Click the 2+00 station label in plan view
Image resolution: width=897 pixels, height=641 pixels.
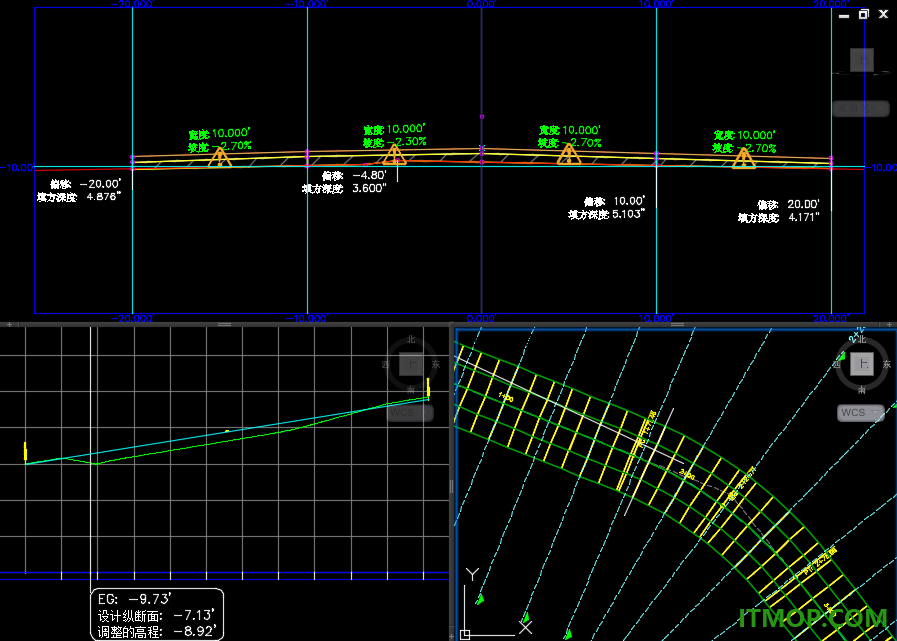[687, 474]
